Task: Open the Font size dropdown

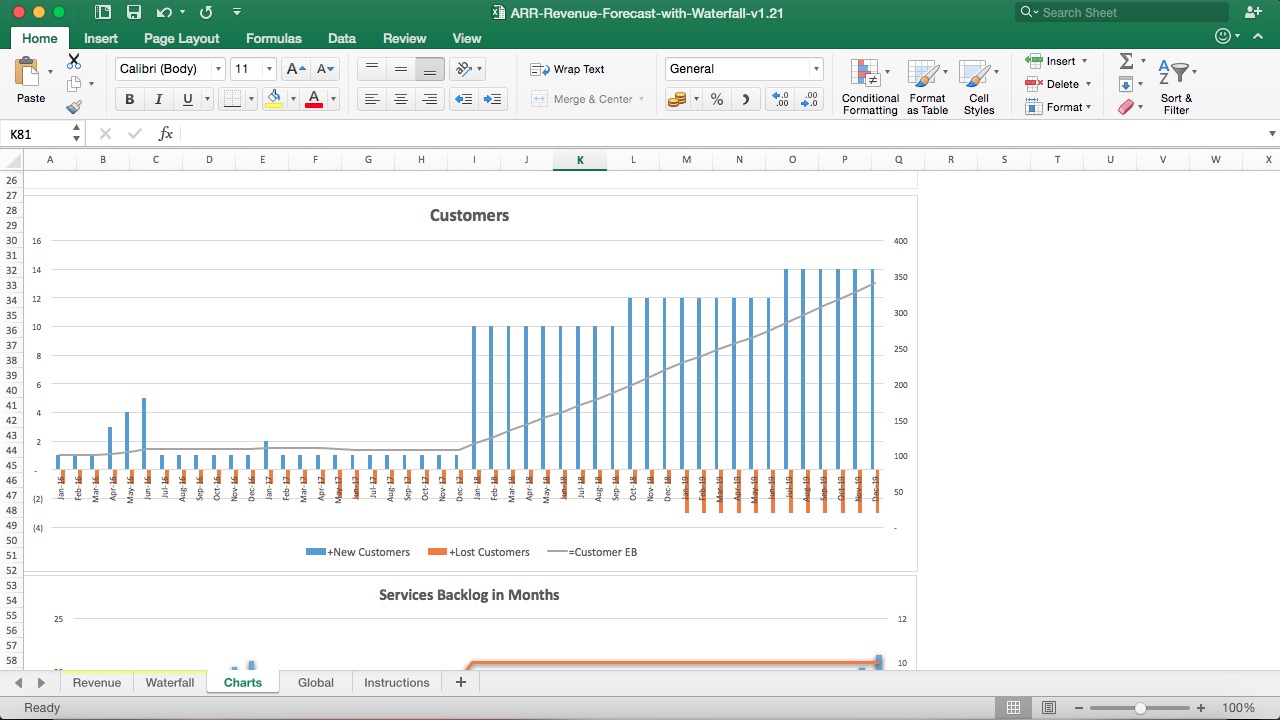Action: (269, 68)
